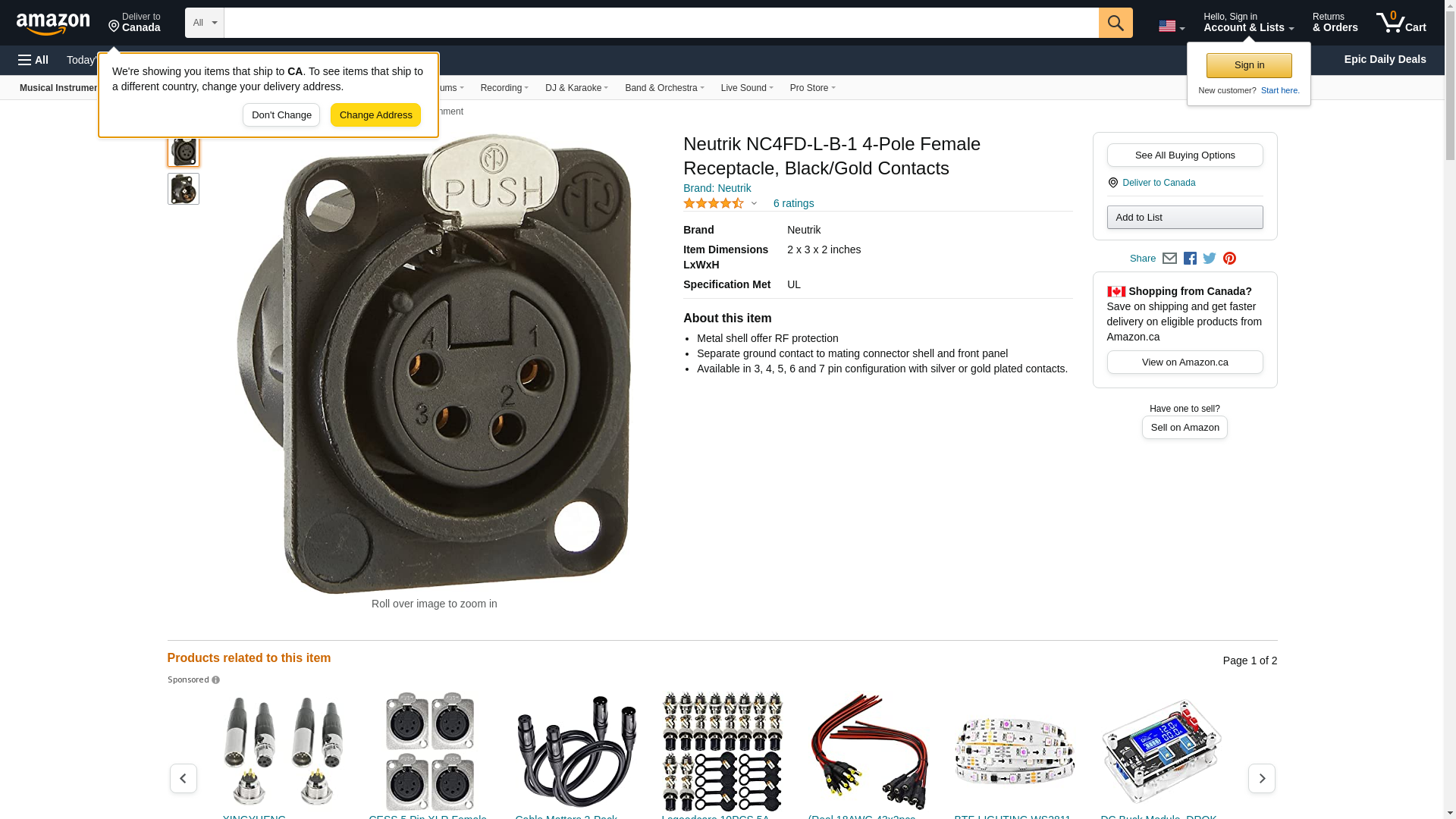
Task: Go to next related products page
Action: [1262, 778]
